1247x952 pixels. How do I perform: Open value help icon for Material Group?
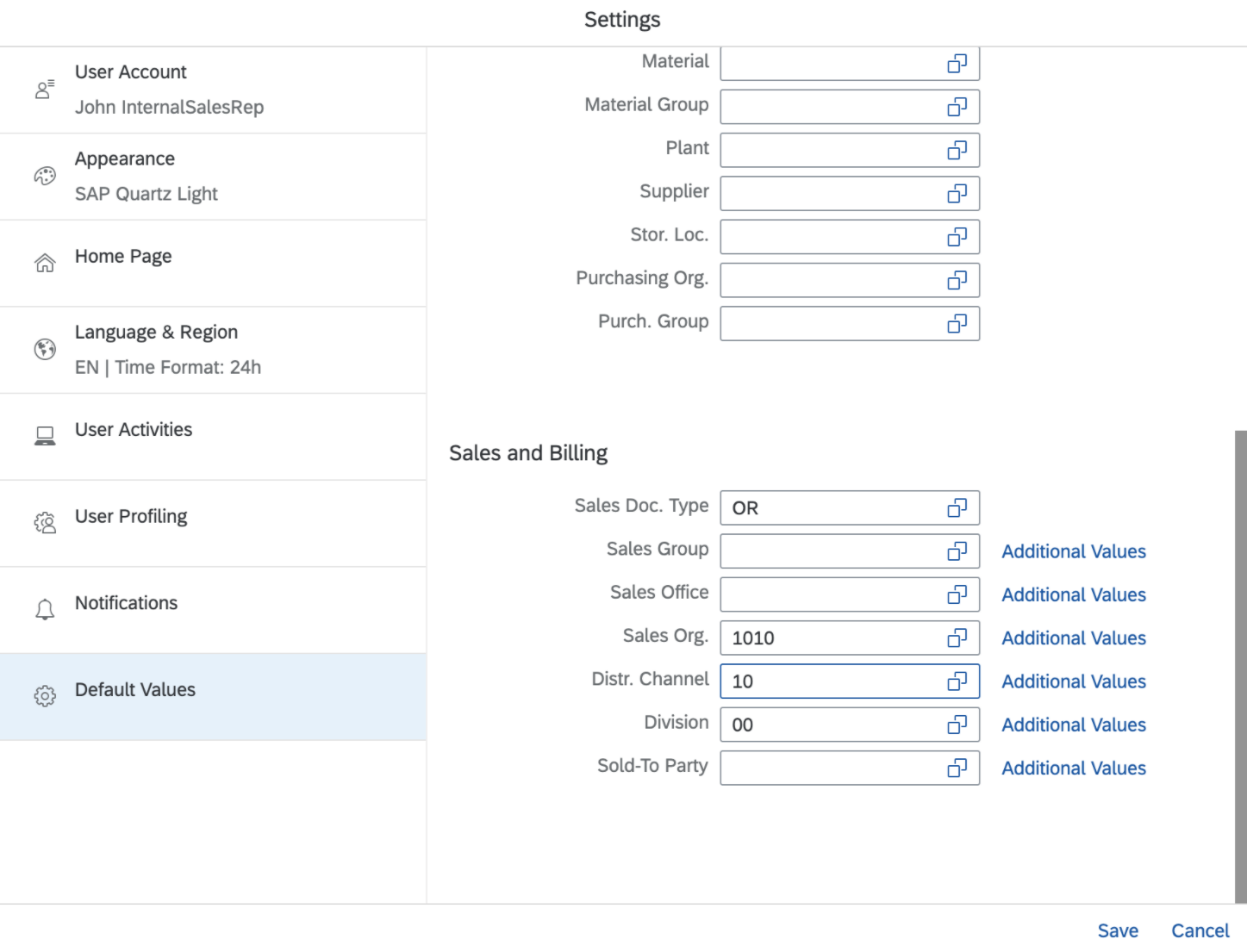[957, 107]
